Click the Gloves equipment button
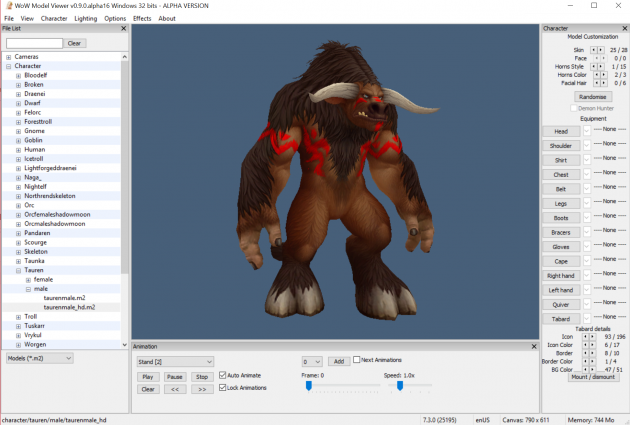The image size is (630, 425). coord(561,247)
